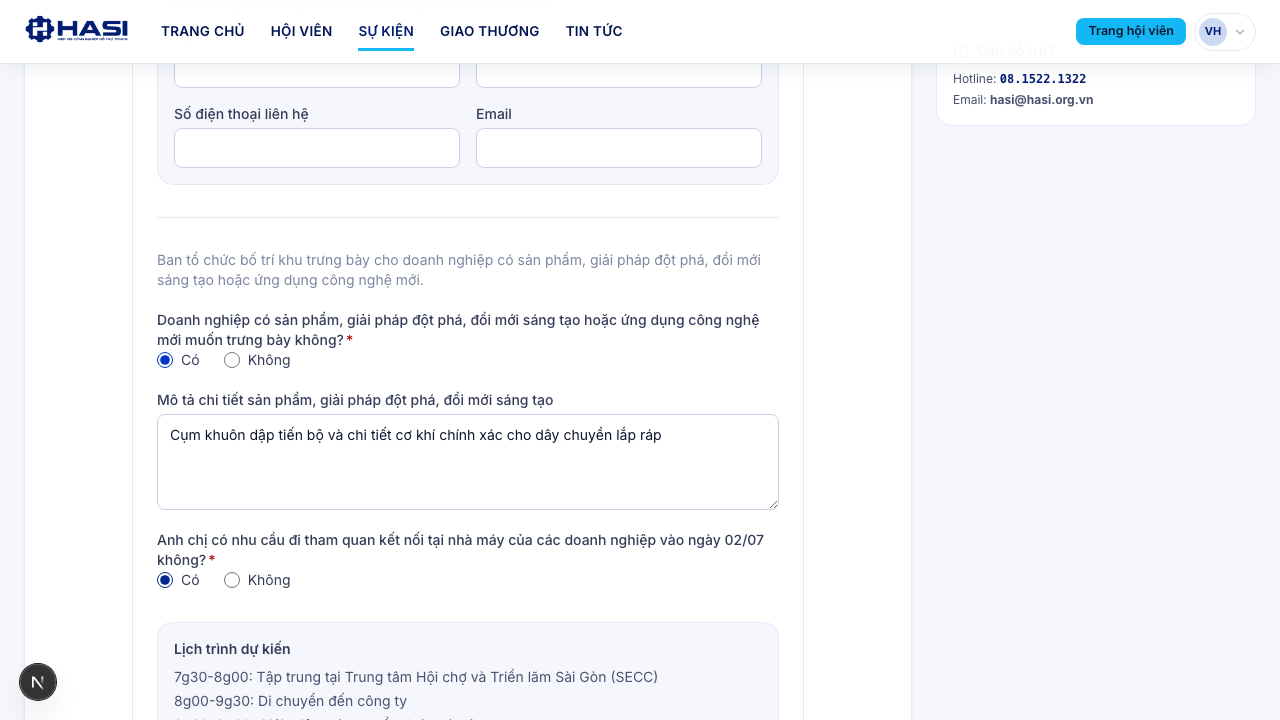
Task: Click the HASI logo
Action: click(x=77, y=29)
